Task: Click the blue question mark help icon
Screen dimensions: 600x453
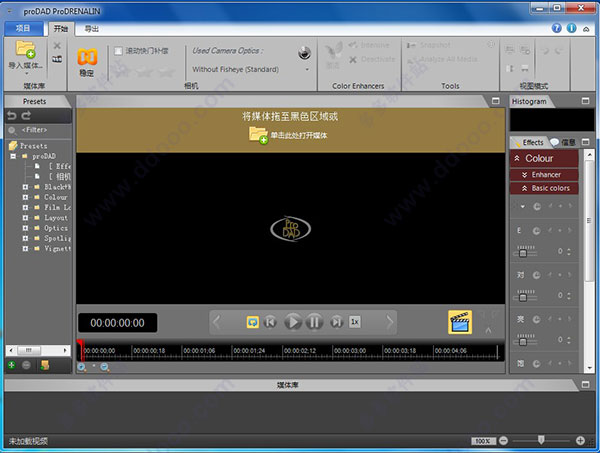Action: click(x=557, y=28)
